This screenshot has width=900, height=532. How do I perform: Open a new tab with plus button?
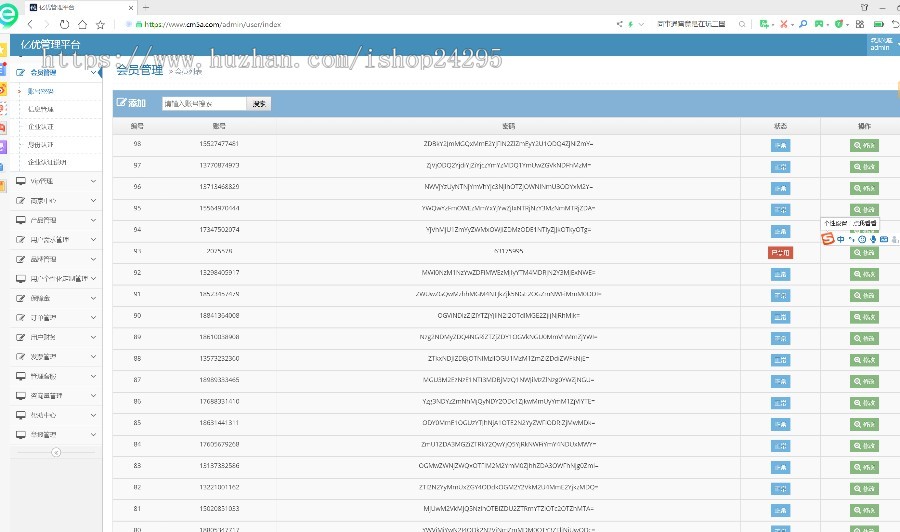click(x=146, y=7)
